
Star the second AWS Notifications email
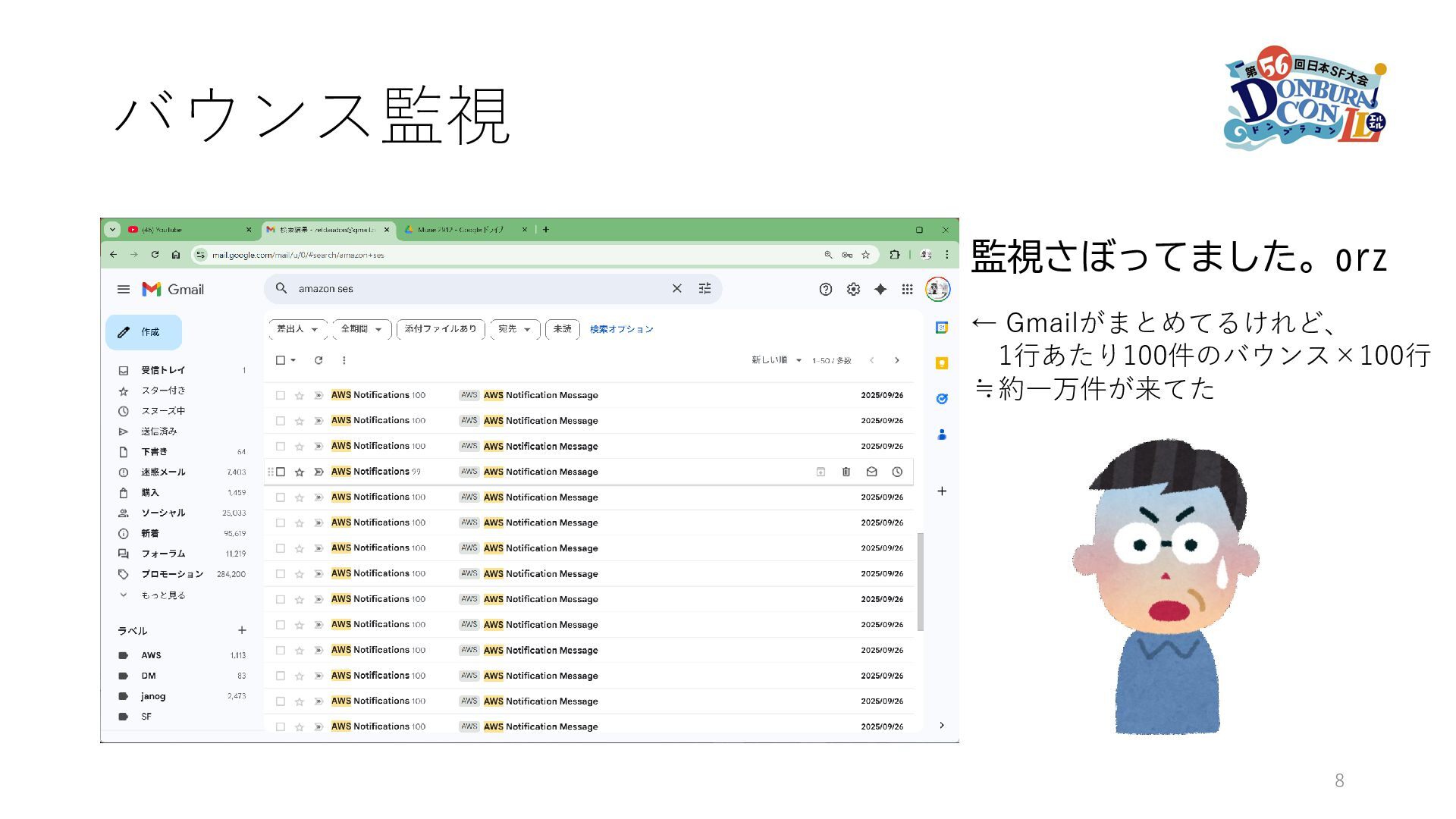(300, 421)
